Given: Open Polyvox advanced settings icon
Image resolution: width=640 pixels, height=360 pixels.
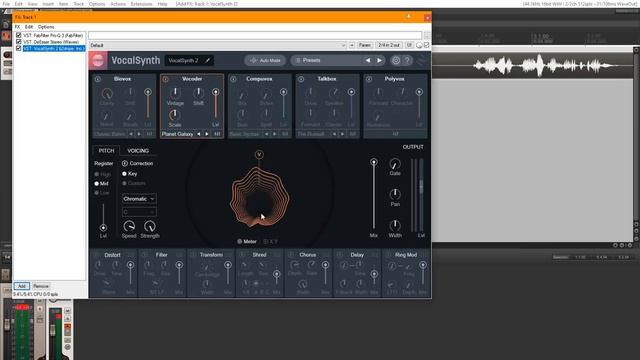Looking at the screenshot, I should pos(369,79).
